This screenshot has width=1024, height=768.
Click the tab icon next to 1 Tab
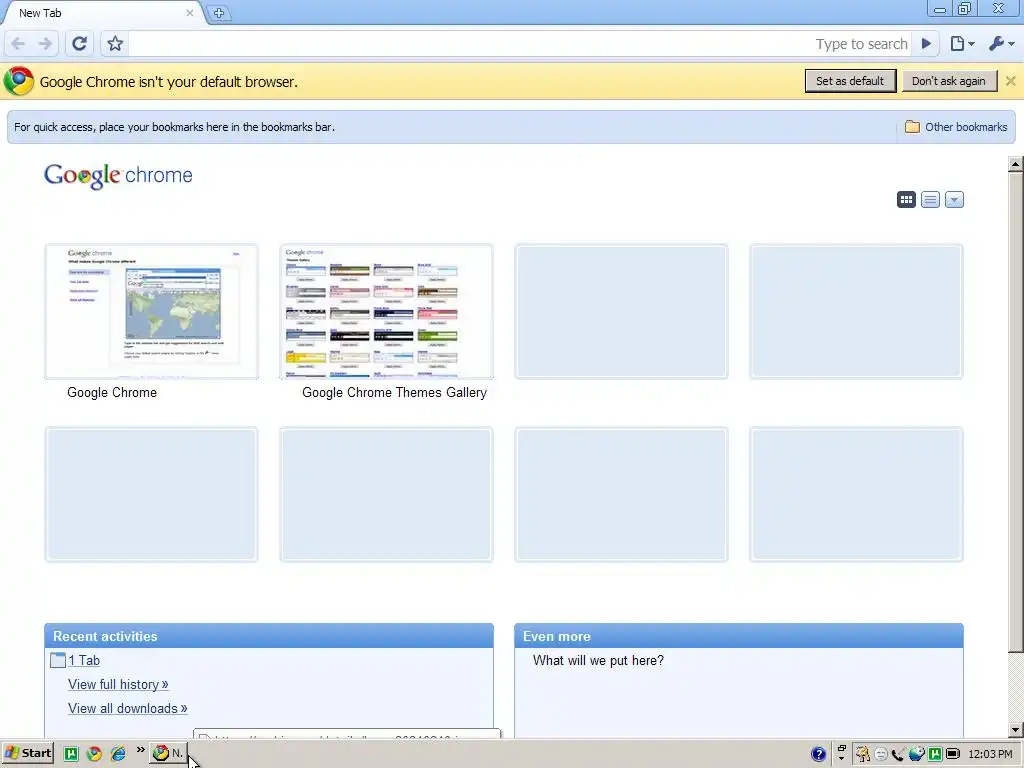pyautogui.click(x=57, y=660)
